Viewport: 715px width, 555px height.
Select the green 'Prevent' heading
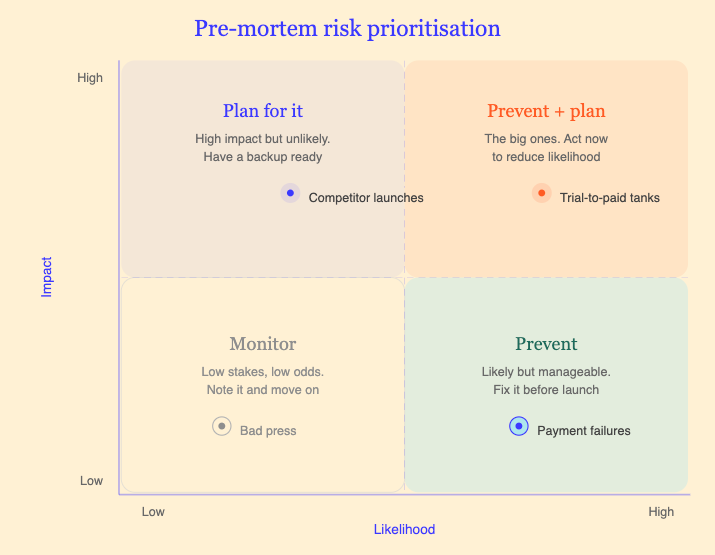click(546, 344)
